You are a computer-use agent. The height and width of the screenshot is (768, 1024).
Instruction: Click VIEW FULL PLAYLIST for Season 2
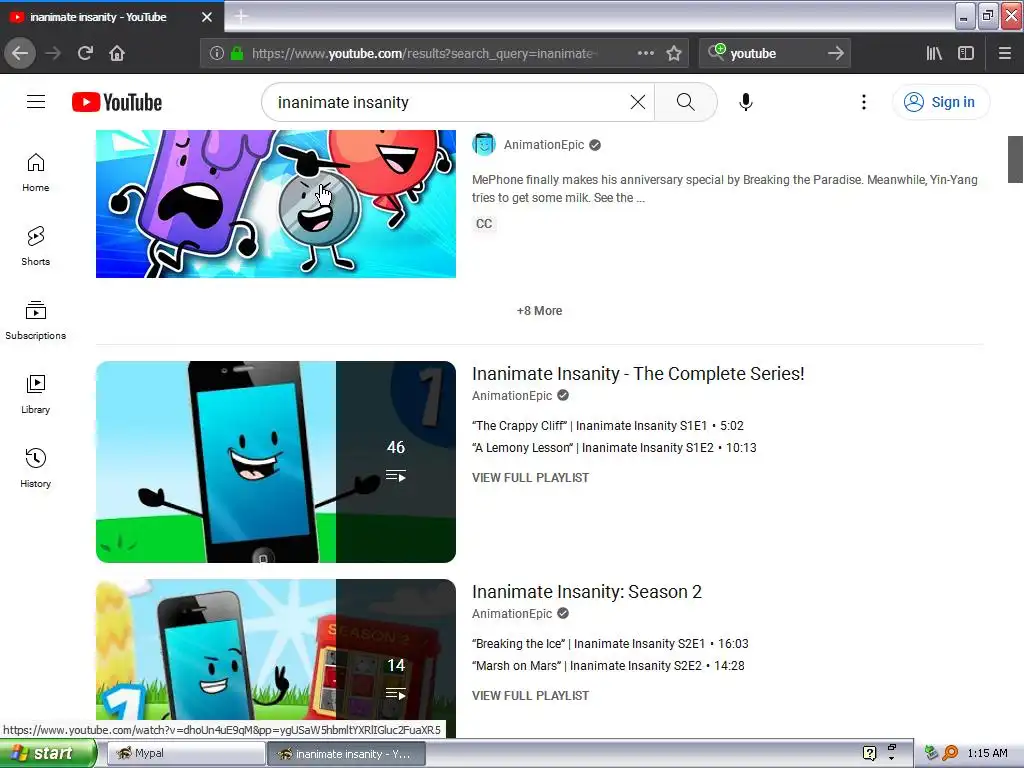[530, 696]
